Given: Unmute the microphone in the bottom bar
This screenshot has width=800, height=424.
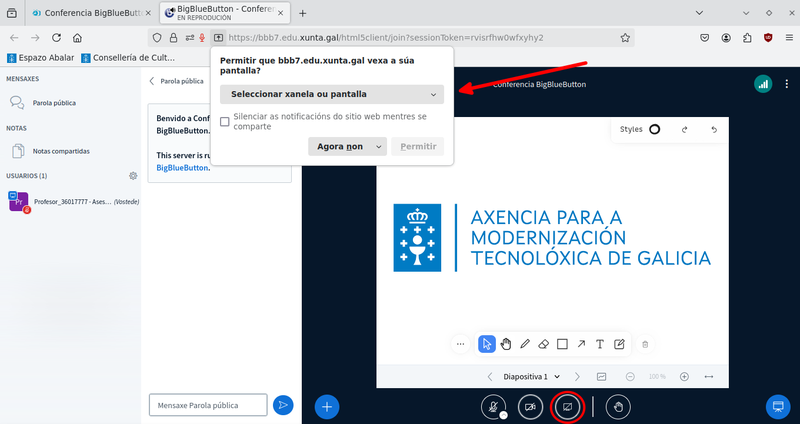Looking at the screenshot, I should click(493, 407).
